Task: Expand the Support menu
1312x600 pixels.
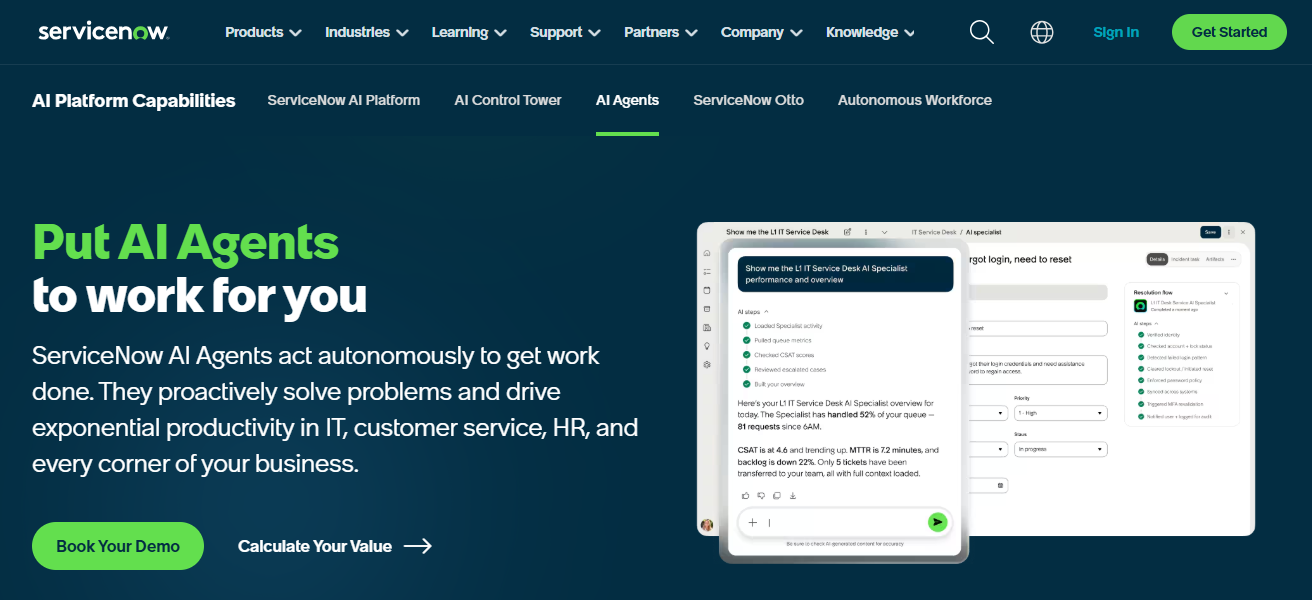Action: (x=566, y=32)
